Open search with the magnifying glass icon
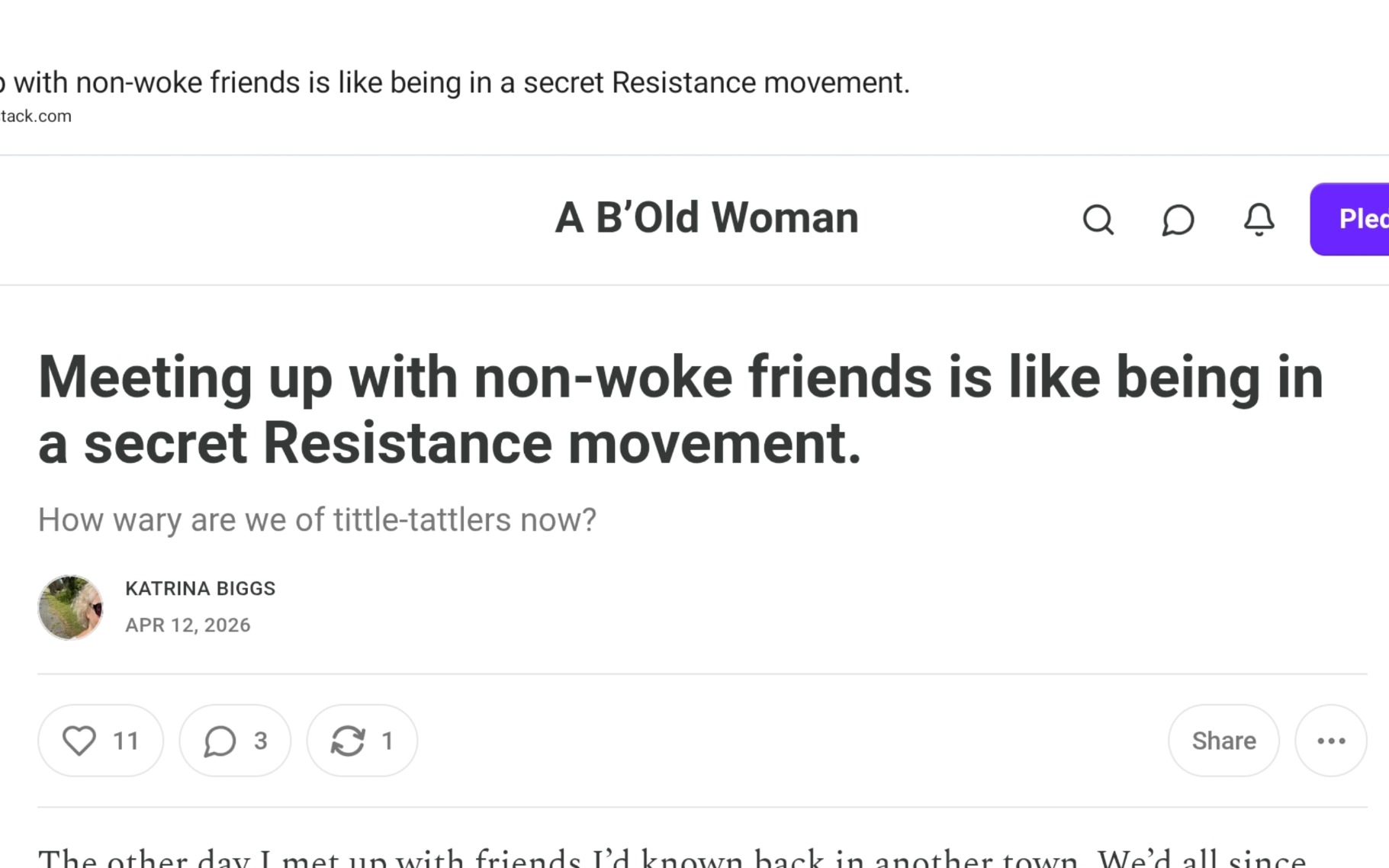The width and height of the screenshot is (1389, 868). pyautogui.click(x=1098, y=220)
